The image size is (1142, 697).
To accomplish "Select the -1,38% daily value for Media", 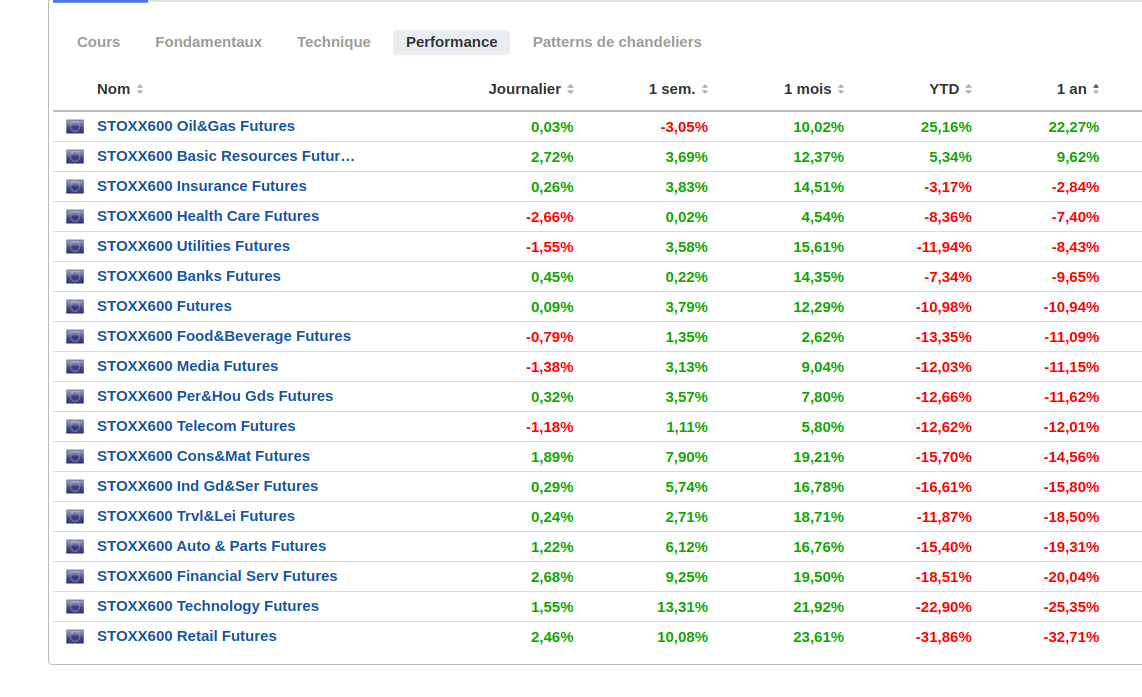I will 549,367.
